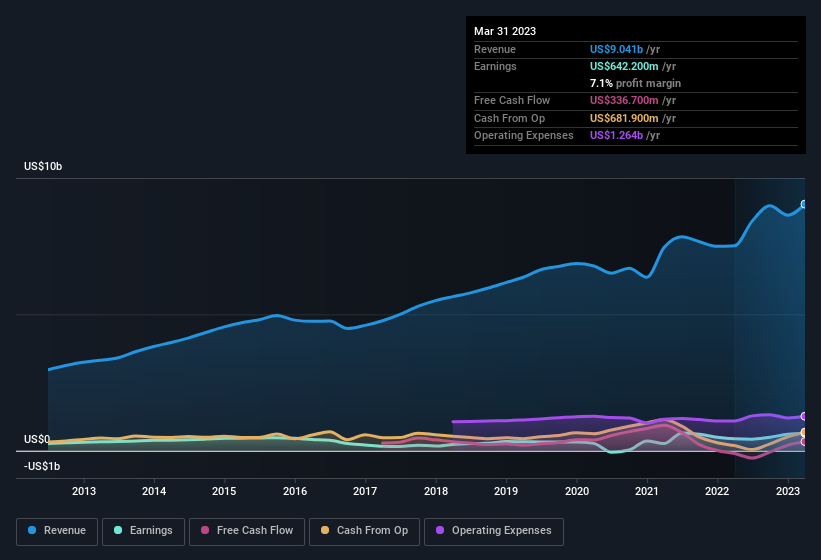Click the US$642.200m earnings value
821x560 pixels.
[x=624, y=66]
